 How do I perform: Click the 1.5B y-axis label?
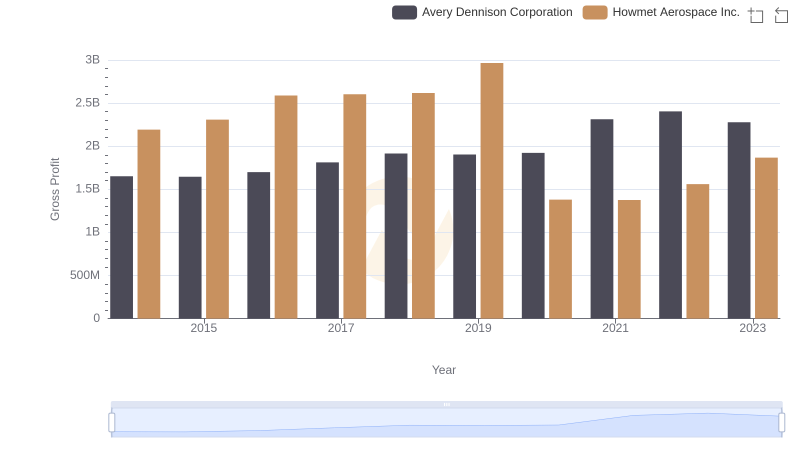point(88,189)
